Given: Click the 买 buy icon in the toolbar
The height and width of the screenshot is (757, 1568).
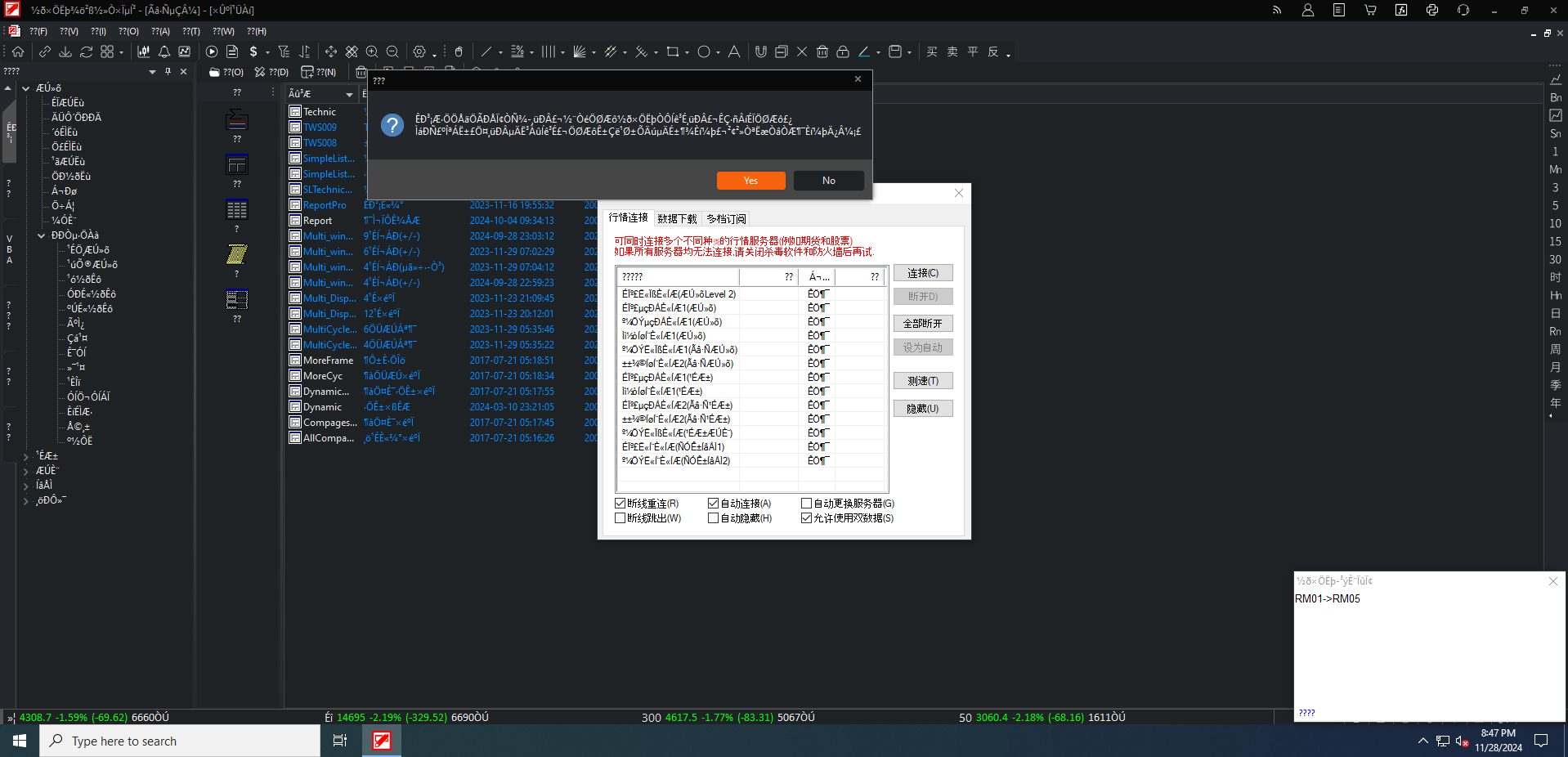Looking at the screenshot, I should pos(932,52).
